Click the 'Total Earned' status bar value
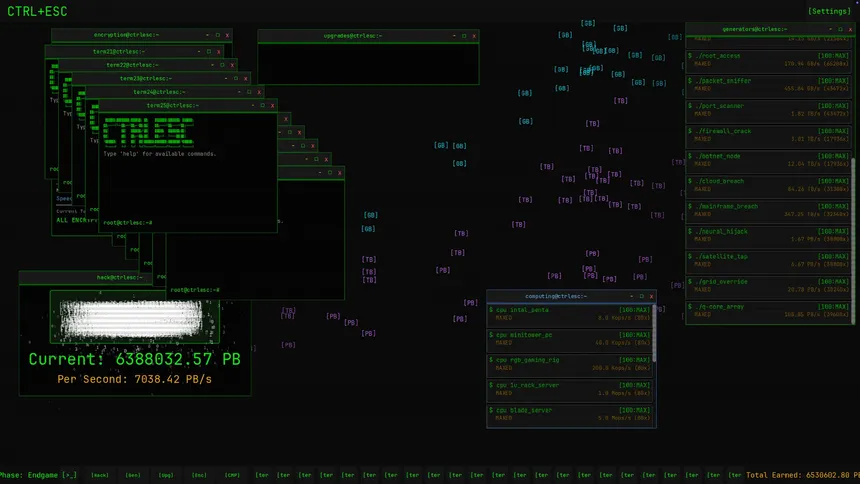The height and width of the screenshot is (484, 860). (802, 475)
